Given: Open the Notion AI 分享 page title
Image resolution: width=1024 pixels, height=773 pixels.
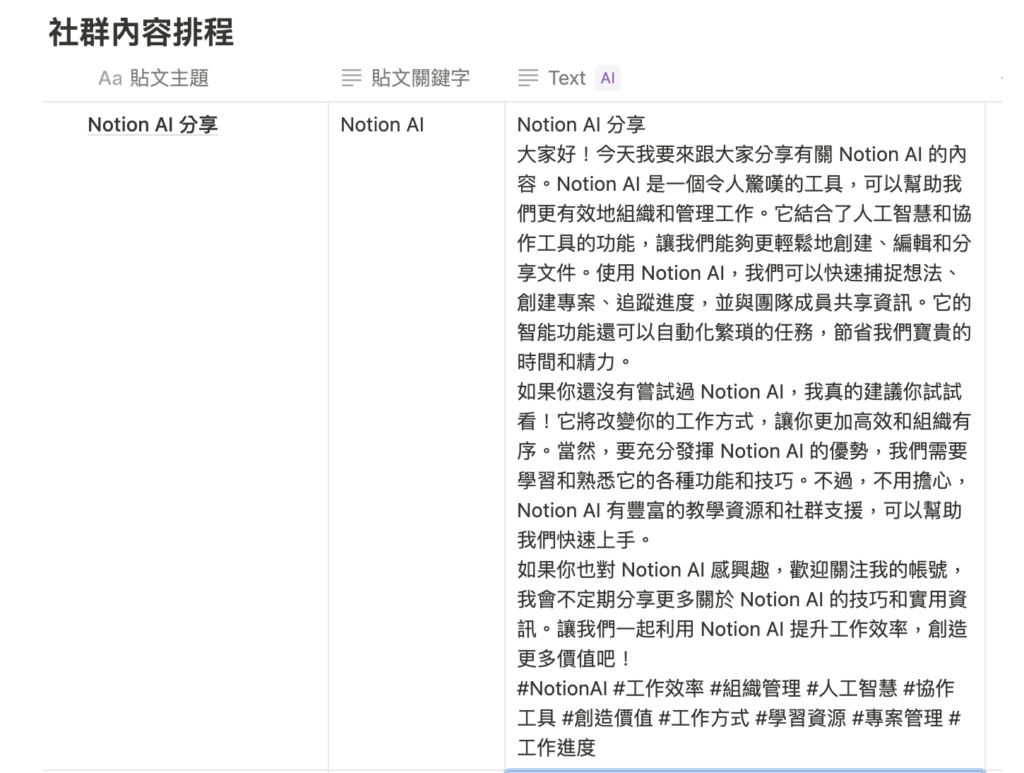Looking at the screenshot, I should pos(153,124).
